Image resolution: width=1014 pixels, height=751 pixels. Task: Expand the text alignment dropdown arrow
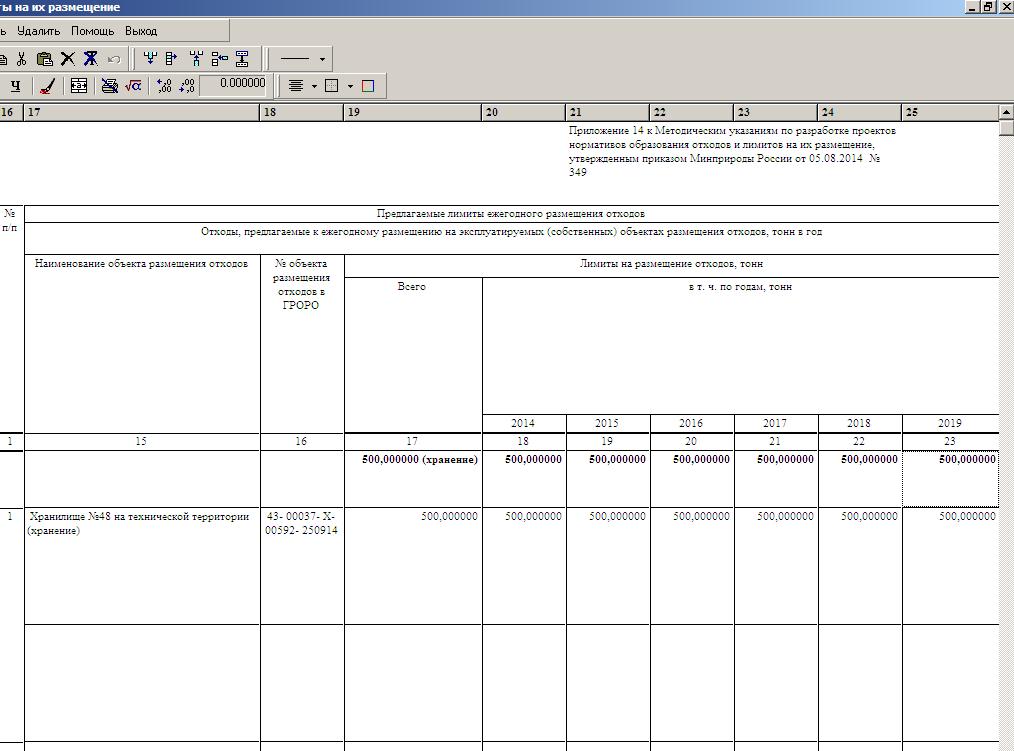tap(314, 86)
